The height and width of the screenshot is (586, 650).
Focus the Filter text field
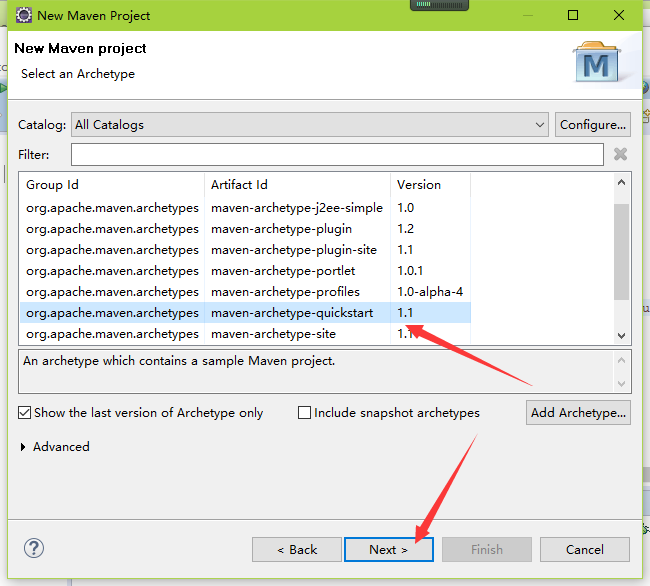pyautogui.click(x=337, y=155)
